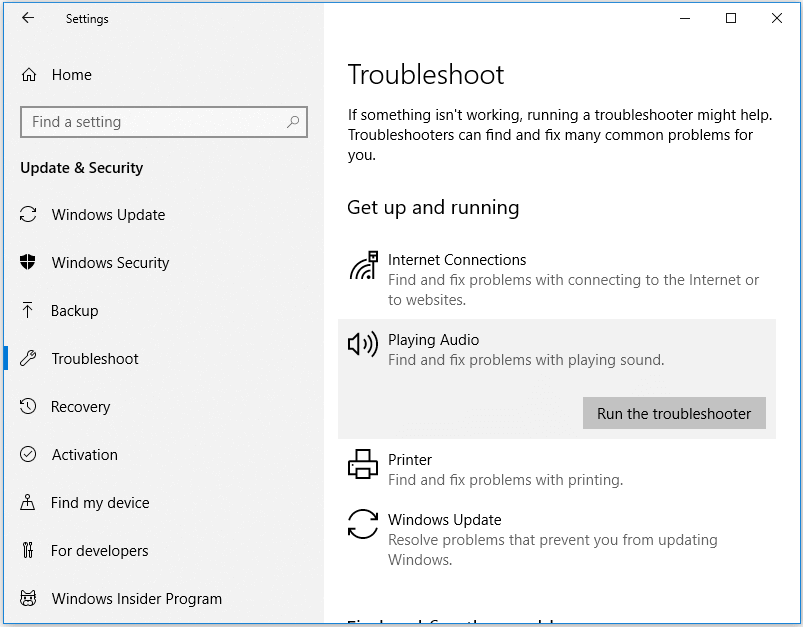Click the Run the troubleshooter button
The width and height of the screenshot is (803, 627).
click(673, 413)
